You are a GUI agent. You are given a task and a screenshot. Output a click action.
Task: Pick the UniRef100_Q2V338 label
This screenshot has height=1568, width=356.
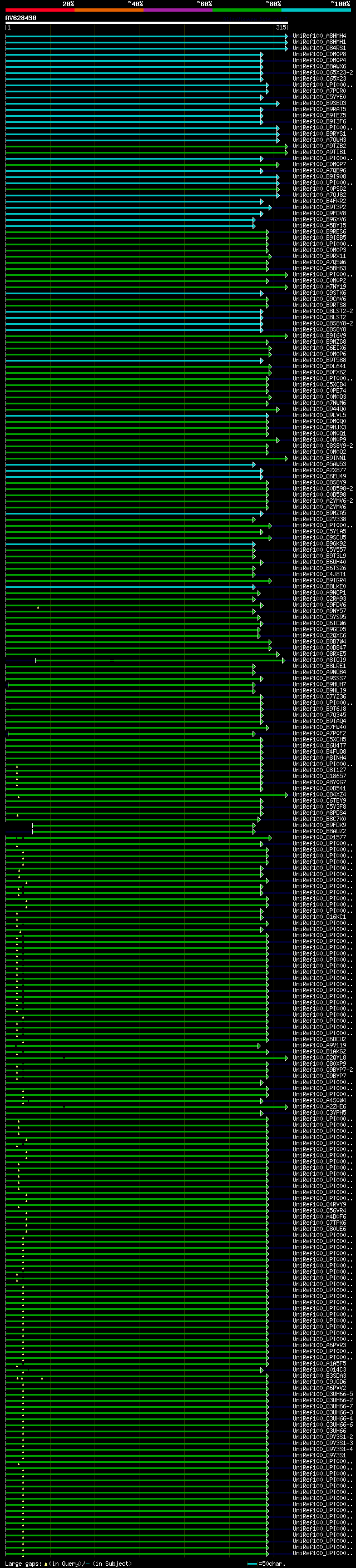click(x=319, y=519)
